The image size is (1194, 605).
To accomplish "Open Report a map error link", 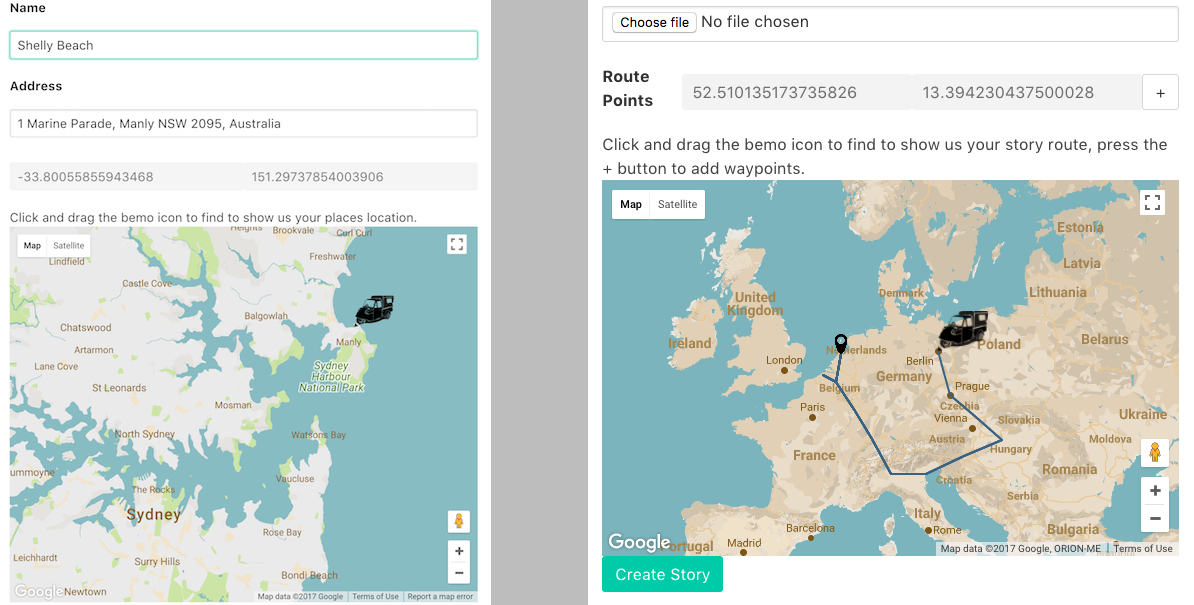I will click(440, 597).
